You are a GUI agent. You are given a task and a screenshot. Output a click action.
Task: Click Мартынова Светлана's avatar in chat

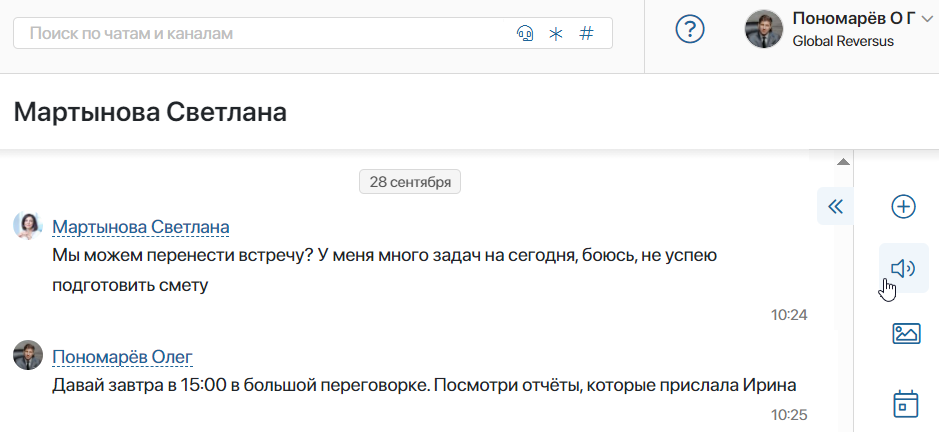pos(28,226)
